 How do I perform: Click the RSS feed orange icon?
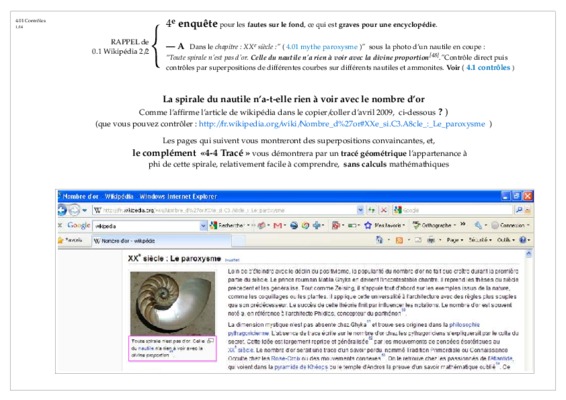pyautogui.click(x=399, y=240)
